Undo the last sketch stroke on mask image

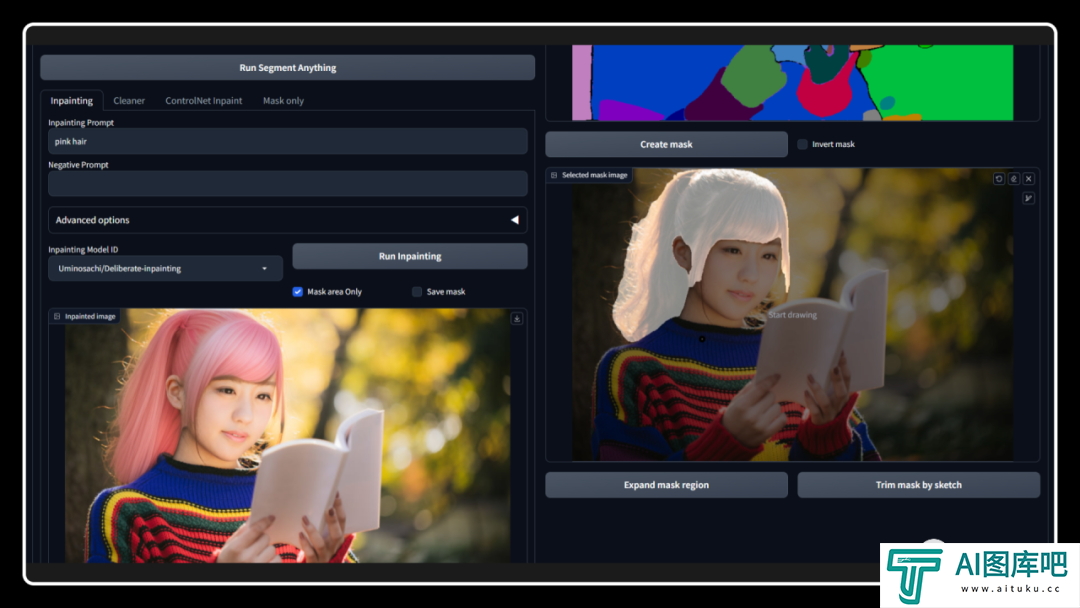click(x=999, y=178)
